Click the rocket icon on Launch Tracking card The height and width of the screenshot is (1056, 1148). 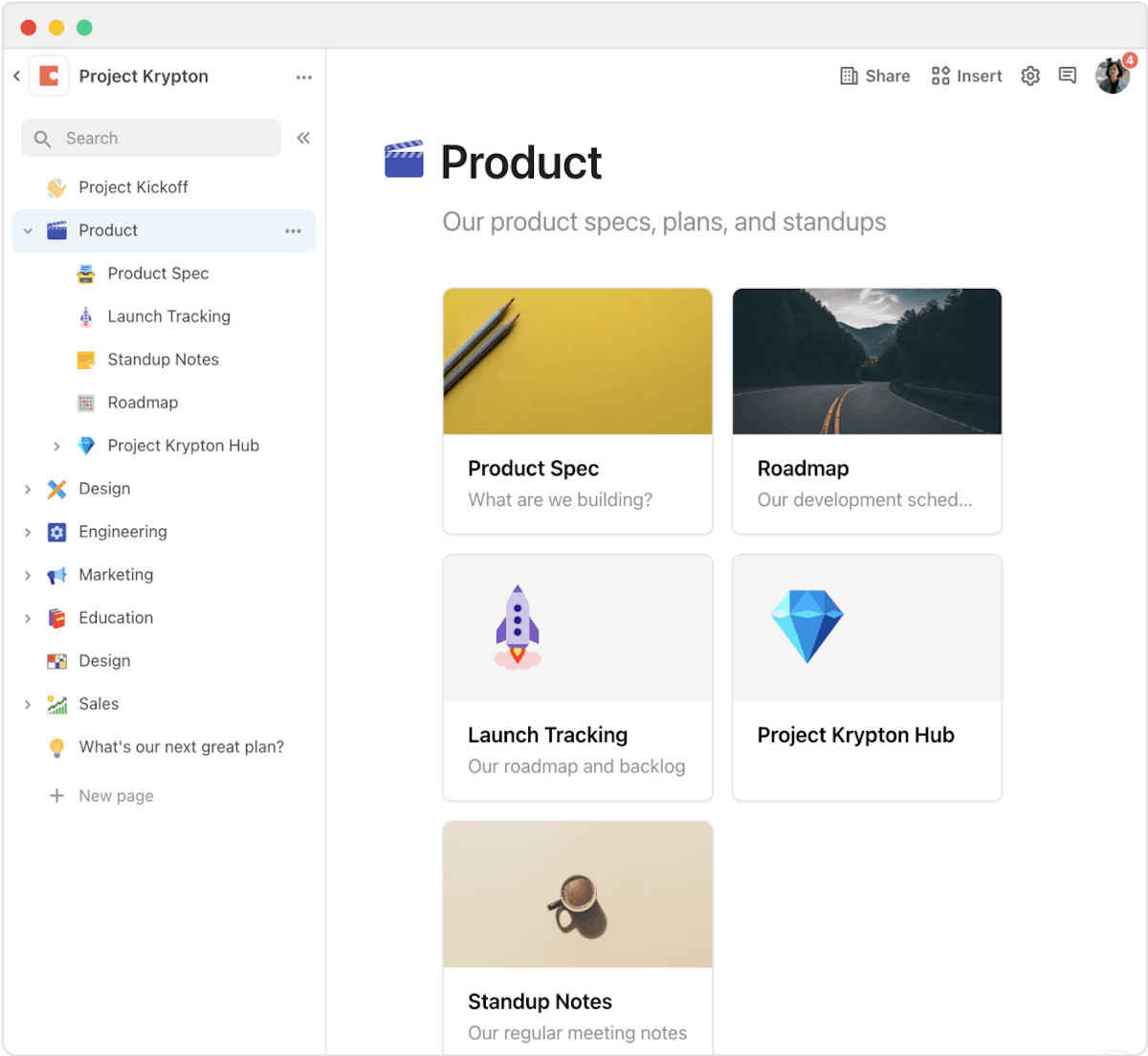tap(518, 627)
